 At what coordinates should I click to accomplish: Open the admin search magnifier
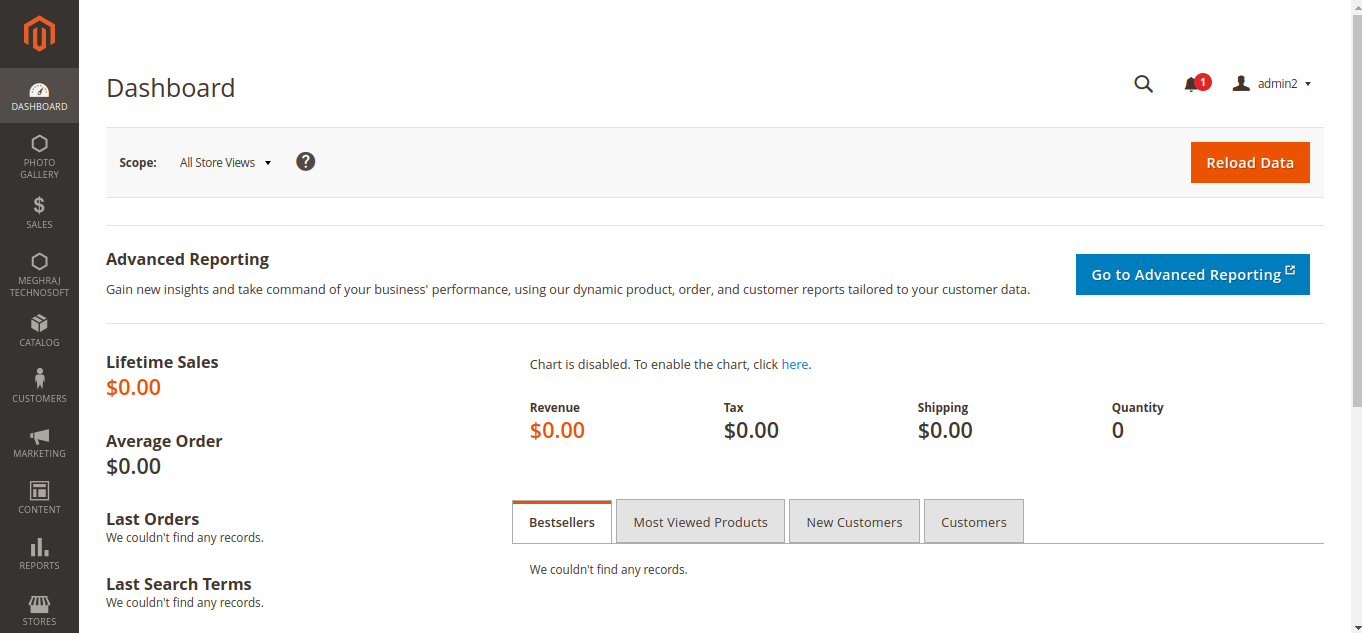[x=1143, y=84]
